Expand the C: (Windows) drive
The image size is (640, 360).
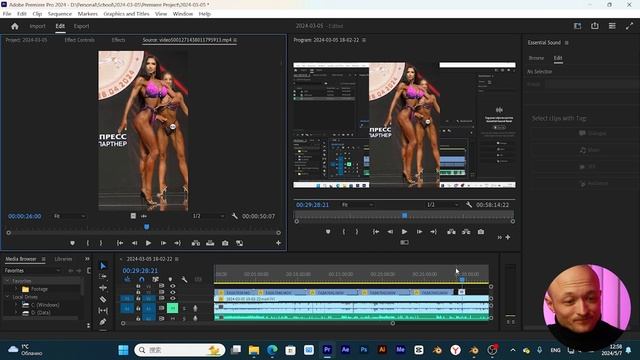[x=16, y=304]
